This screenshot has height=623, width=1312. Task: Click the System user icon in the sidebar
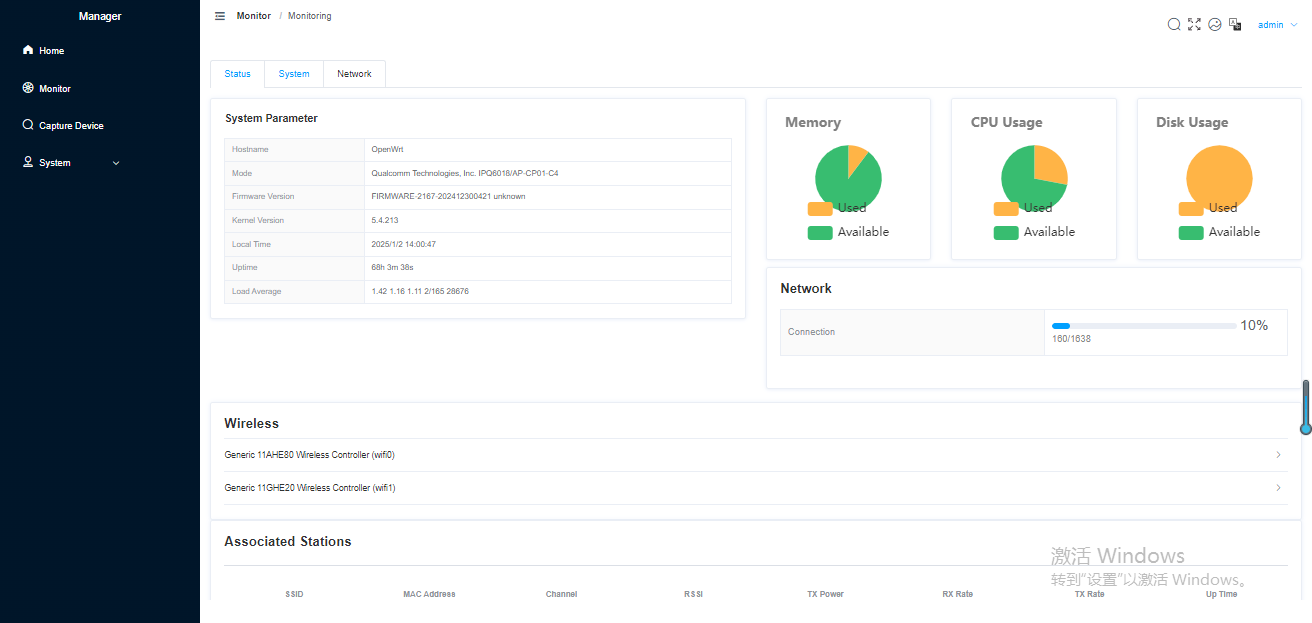28,162
